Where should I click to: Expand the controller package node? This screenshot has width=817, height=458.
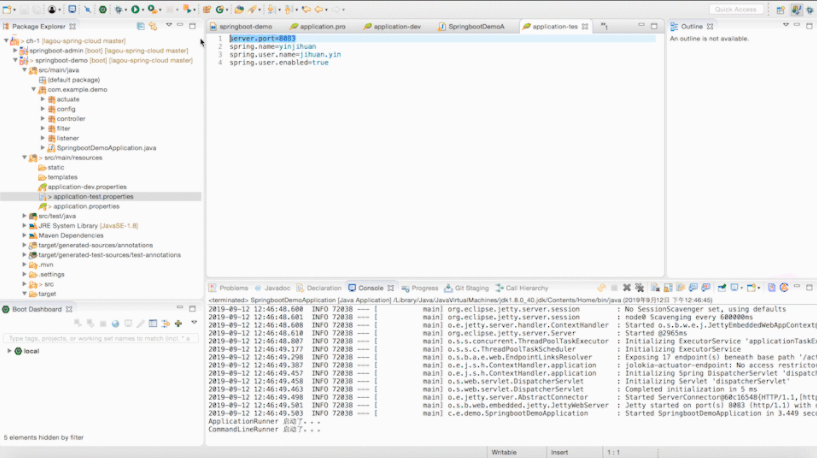point(43,119)
